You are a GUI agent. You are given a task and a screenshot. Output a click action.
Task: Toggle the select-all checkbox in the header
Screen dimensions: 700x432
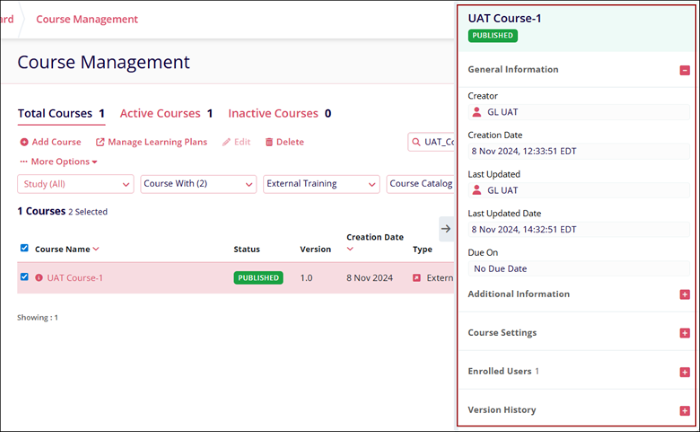pos(24,248)
